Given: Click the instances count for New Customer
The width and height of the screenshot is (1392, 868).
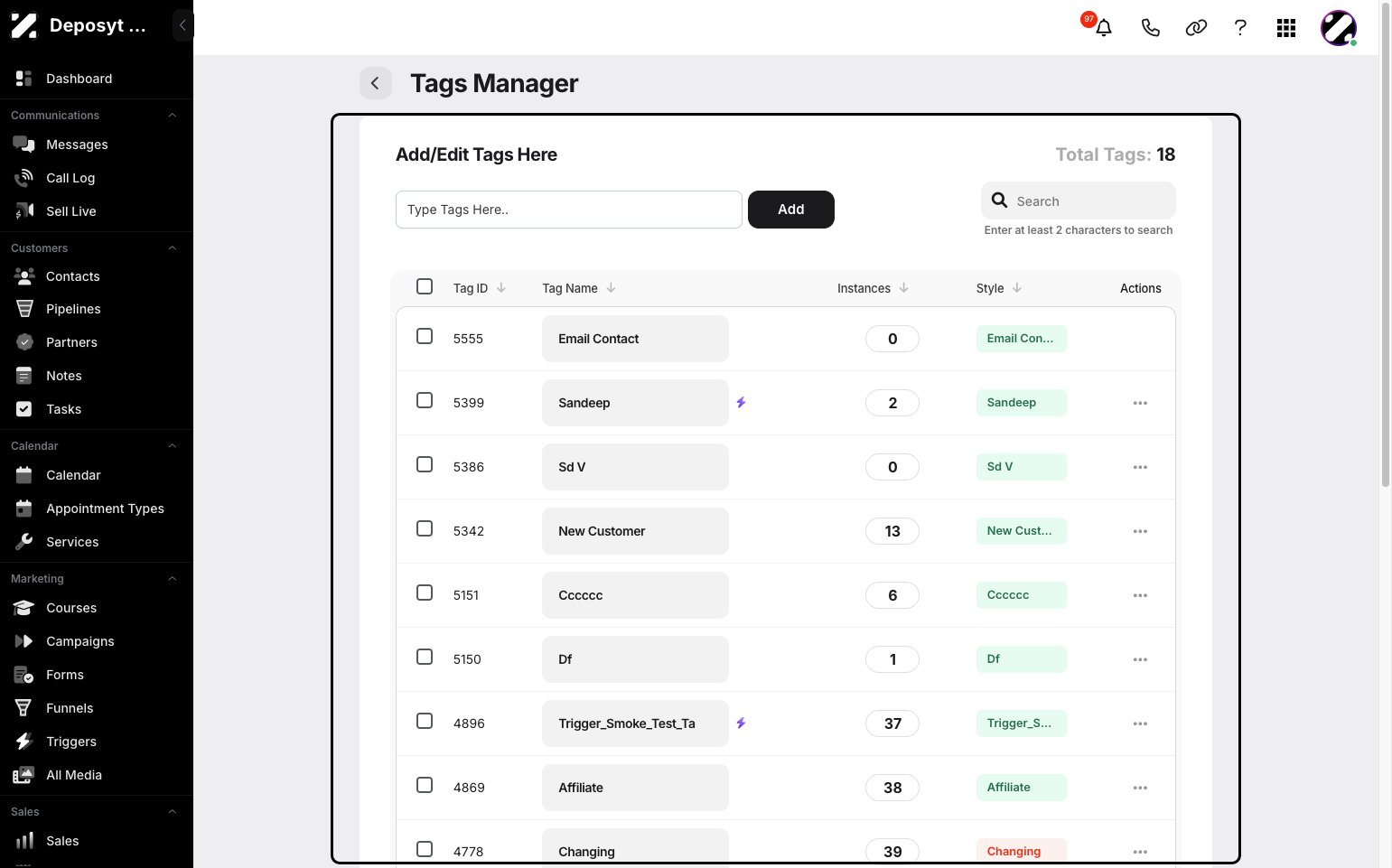Looking at the screenshot, I should 892,531.
